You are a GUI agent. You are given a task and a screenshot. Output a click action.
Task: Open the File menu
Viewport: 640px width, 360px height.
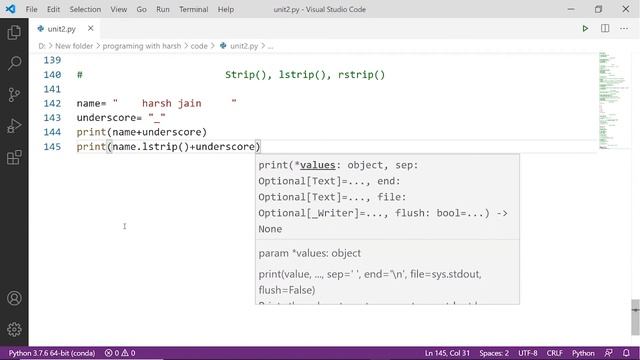pos(31,9)
